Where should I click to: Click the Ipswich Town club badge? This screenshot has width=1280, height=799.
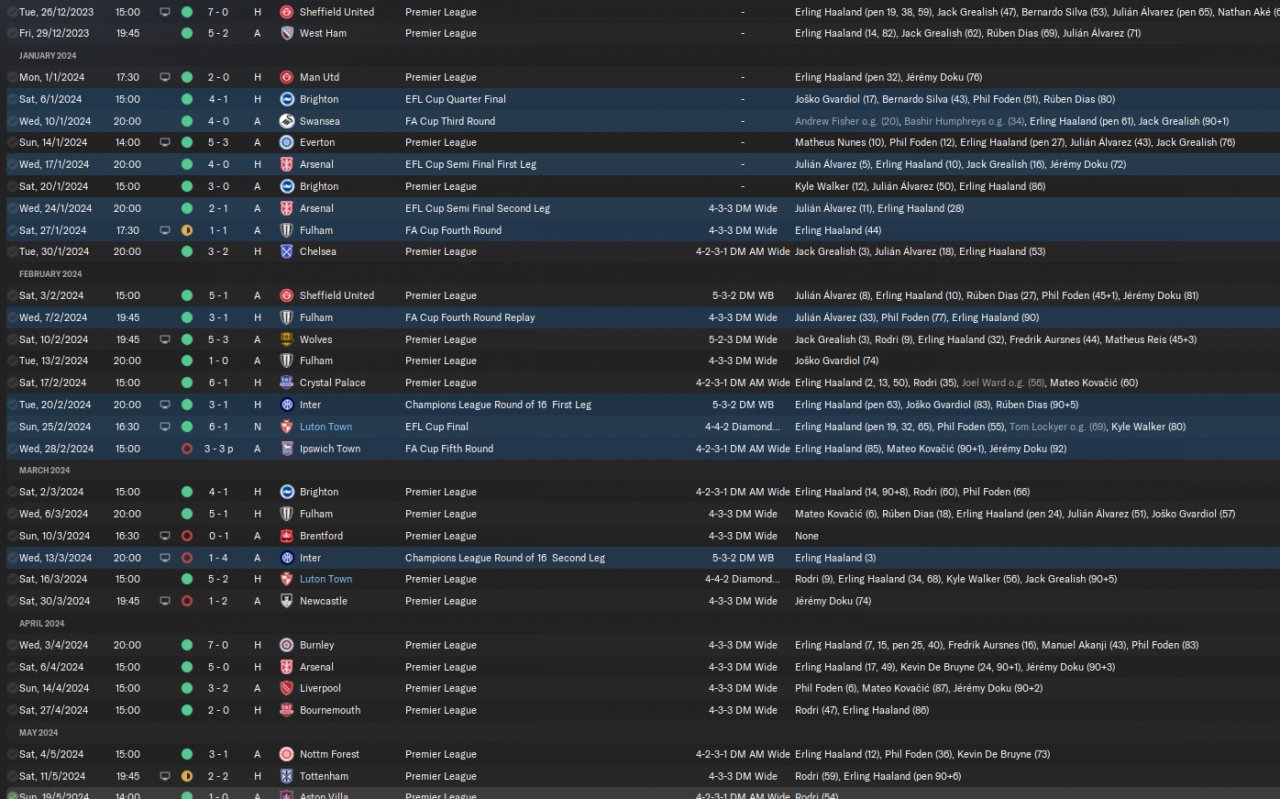click(287, 448)
